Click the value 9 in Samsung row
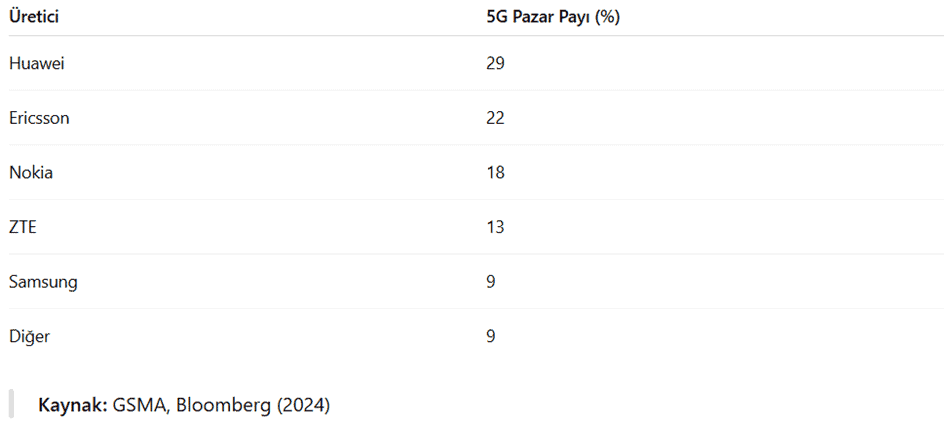 pos(491,282)
